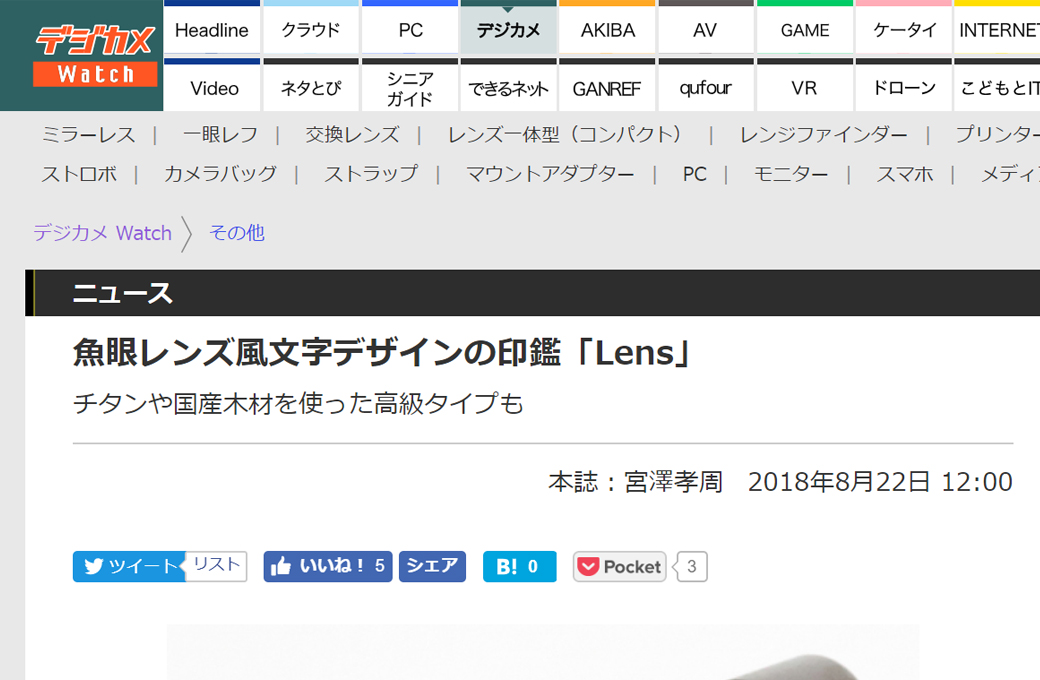Viewport: 1040px width, 680px height.
Task: Click the Twitter bird icon on the tweet button
Action: [94, 567]
